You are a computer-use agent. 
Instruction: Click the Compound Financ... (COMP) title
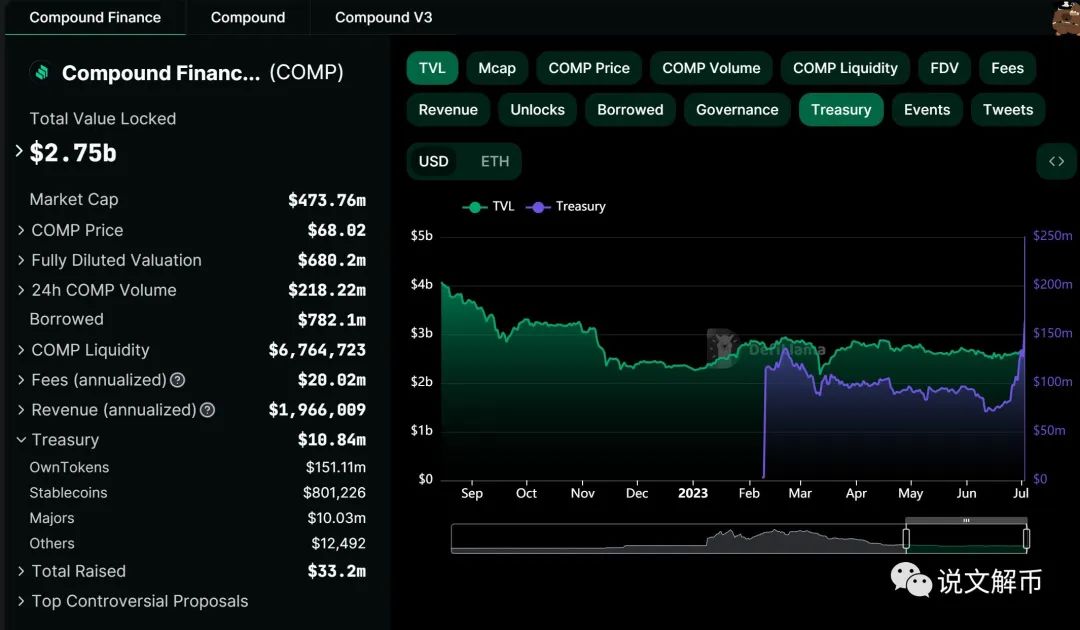pos(202,72)
